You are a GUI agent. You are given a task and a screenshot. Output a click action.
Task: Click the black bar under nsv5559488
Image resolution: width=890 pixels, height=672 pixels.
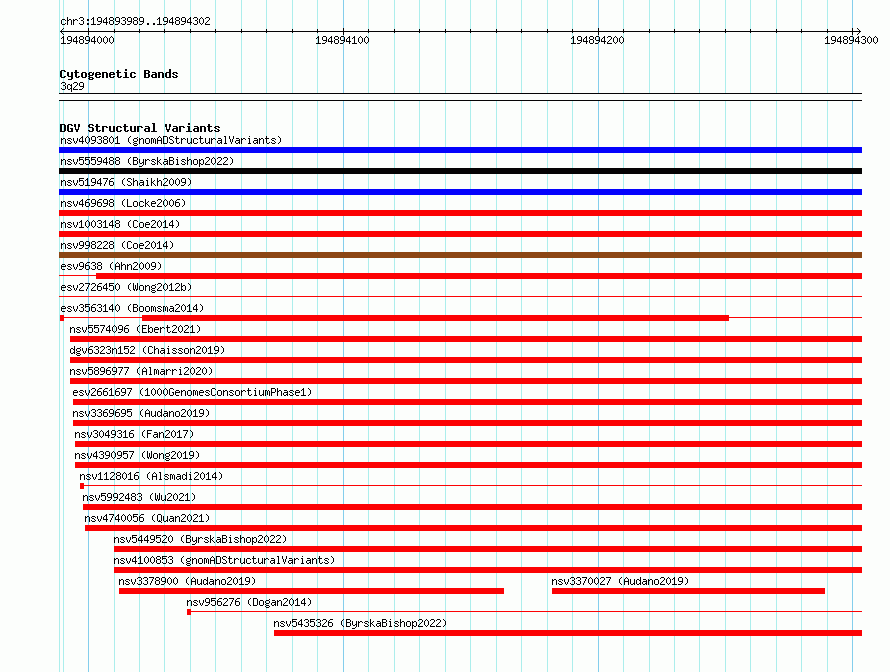(460, 171)
